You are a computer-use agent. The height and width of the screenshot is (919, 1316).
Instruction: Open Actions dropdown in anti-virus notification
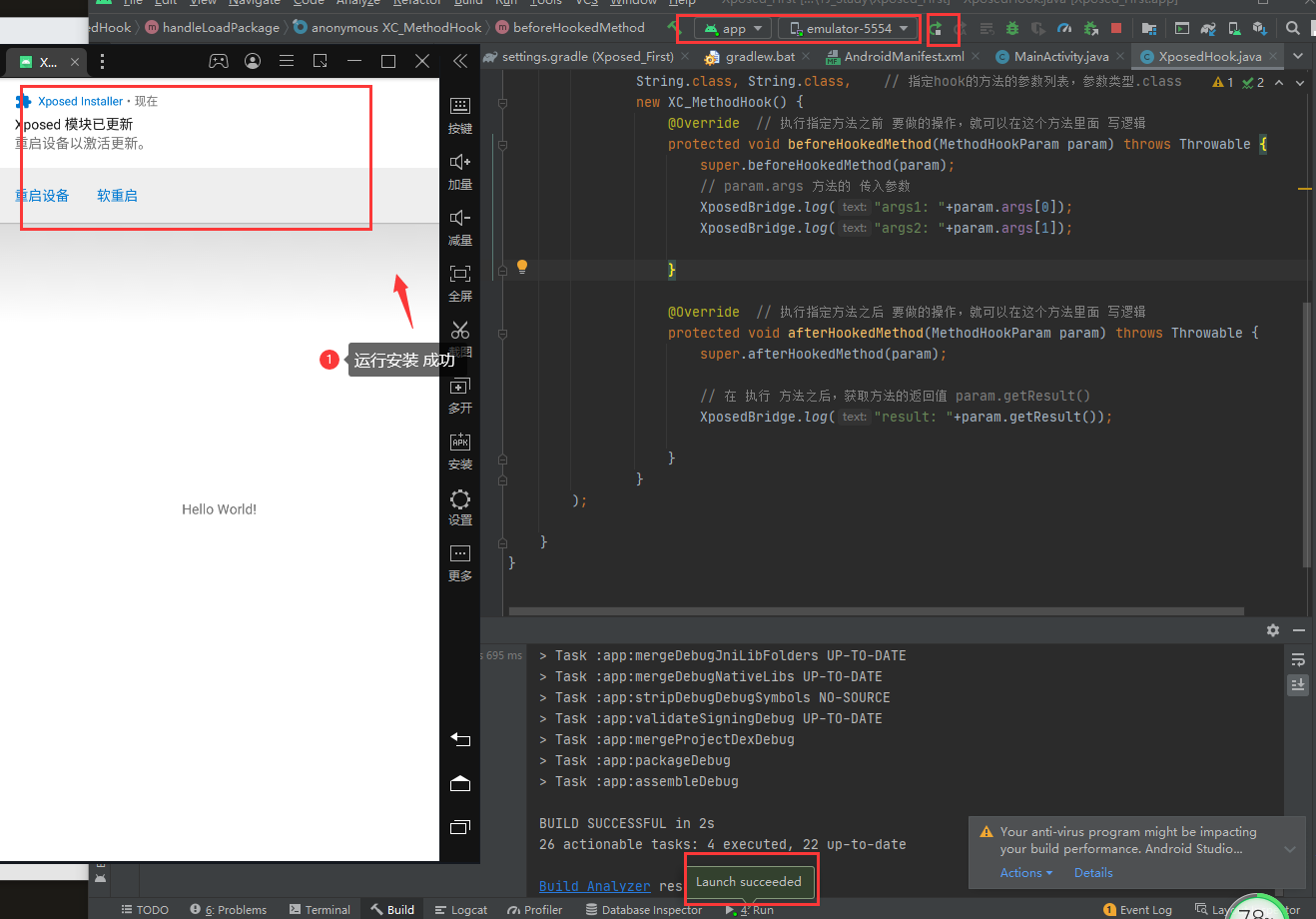click(1026, 872)
